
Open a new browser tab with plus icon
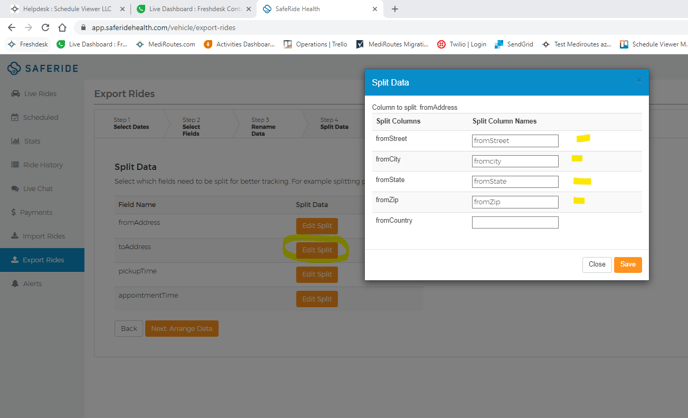395,9
